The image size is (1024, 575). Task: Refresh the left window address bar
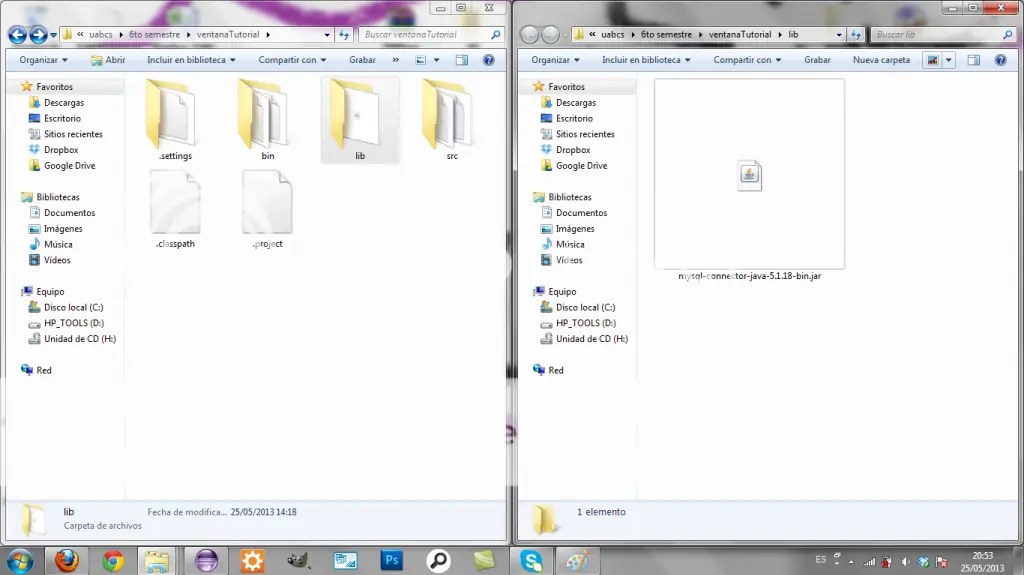pos(344,35)
